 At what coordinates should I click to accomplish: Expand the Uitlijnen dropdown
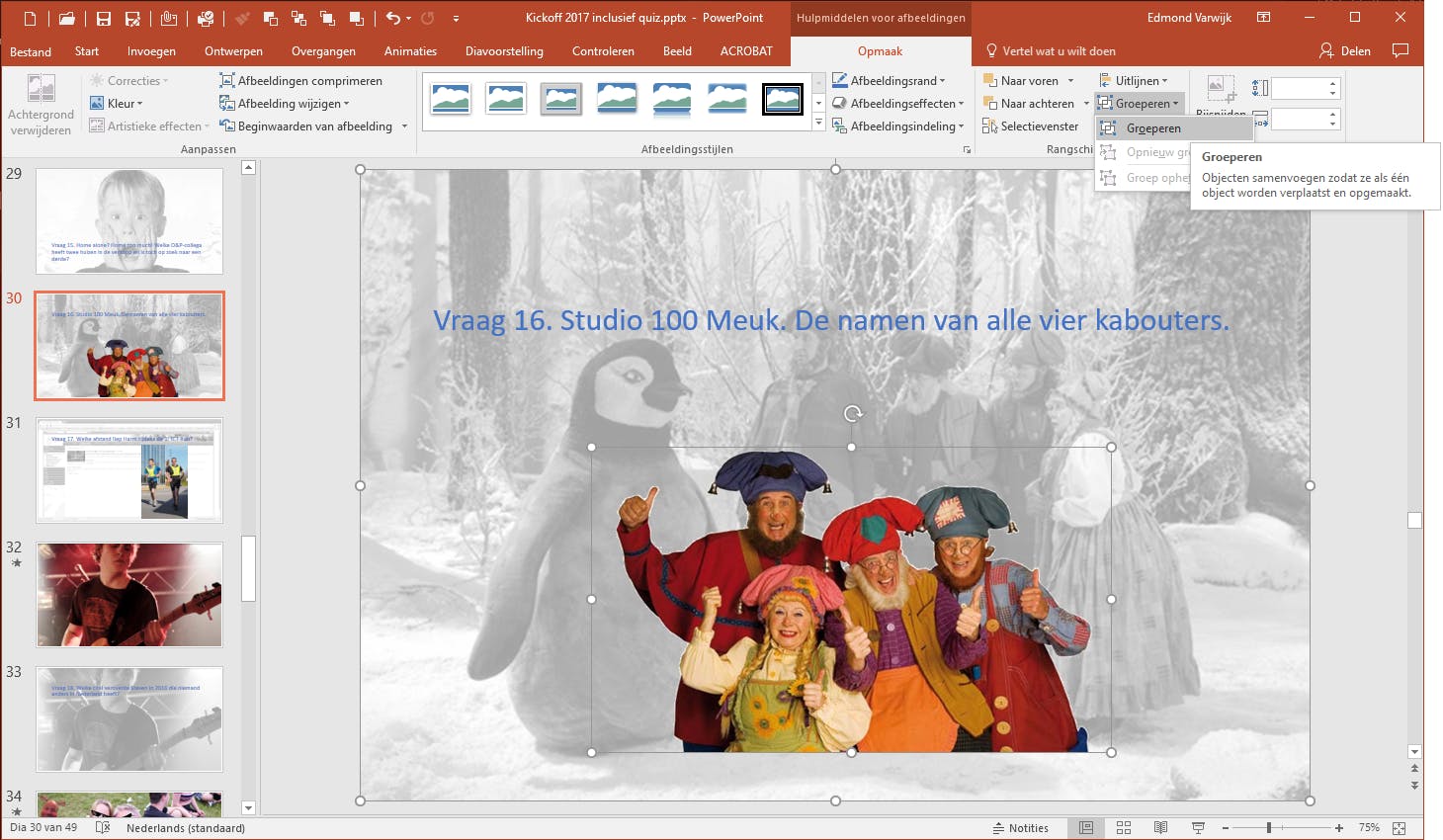coord(1137,81)
